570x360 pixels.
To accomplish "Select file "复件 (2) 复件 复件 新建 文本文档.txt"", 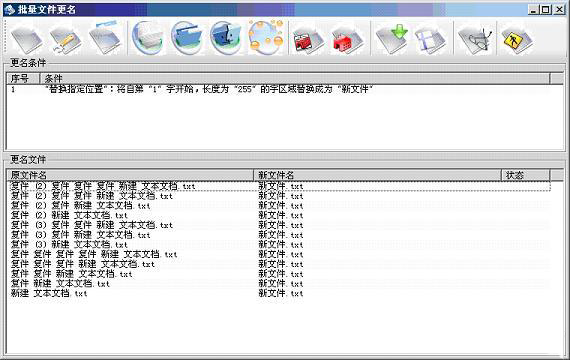I will tap(92, 196).
